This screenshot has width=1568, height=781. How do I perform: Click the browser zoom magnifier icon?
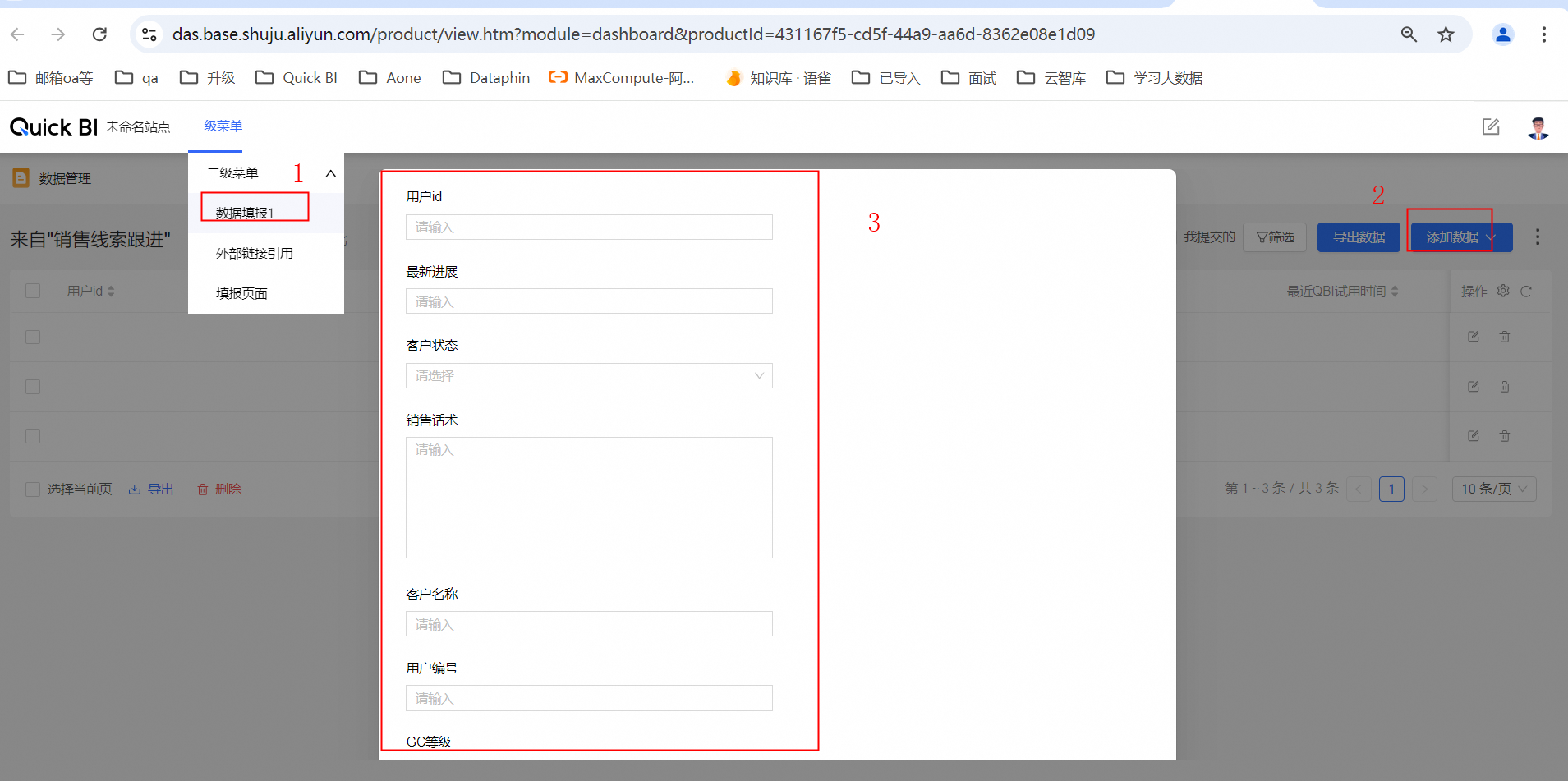click(1409, 34)
